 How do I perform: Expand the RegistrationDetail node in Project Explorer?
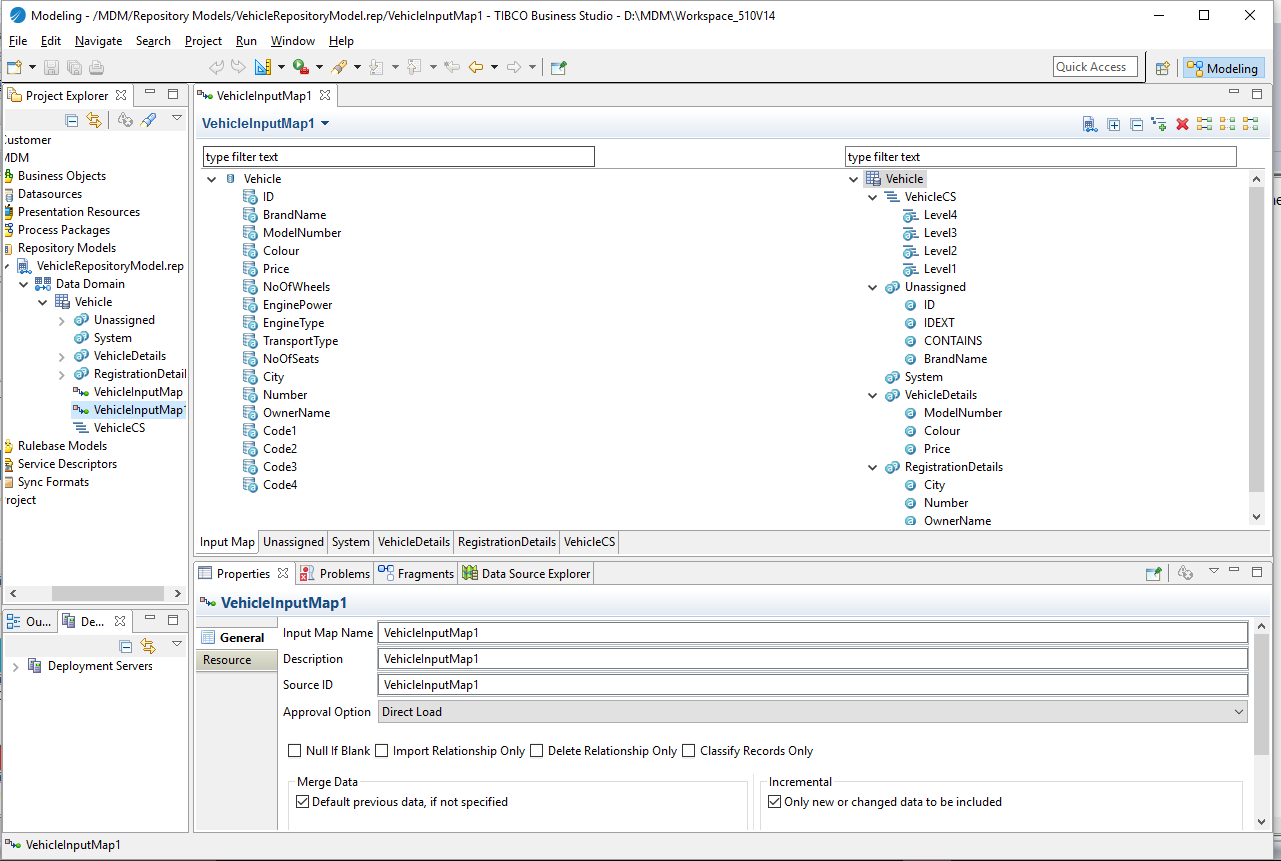click(x=62, y=375)
